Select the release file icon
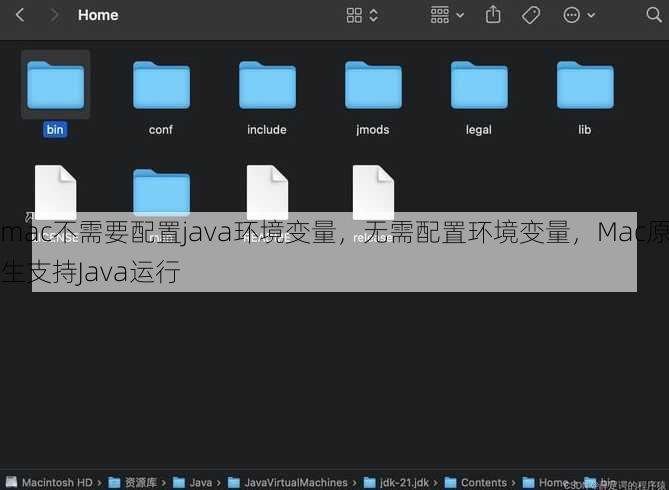Image resolution: width=669 pixels, height=490 pixels. point(373,192)
